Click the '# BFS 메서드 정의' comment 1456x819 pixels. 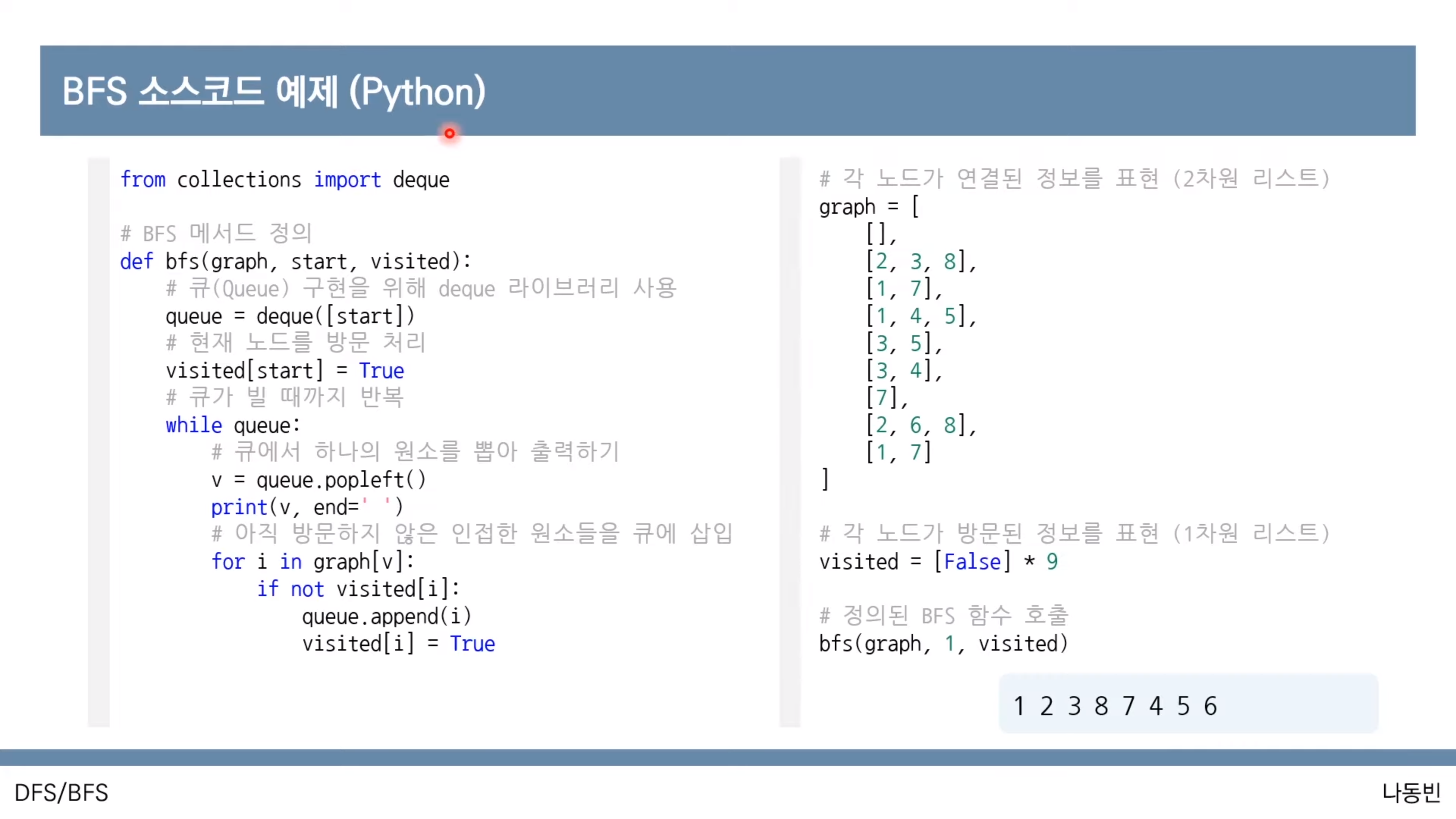coord(216,234)
